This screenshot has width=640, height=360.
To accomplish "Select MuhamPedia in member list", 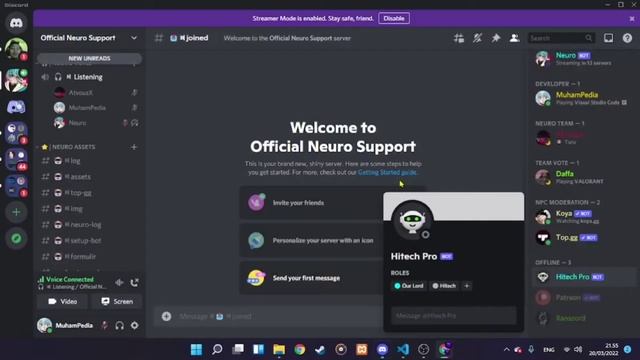I will (583, 98).
